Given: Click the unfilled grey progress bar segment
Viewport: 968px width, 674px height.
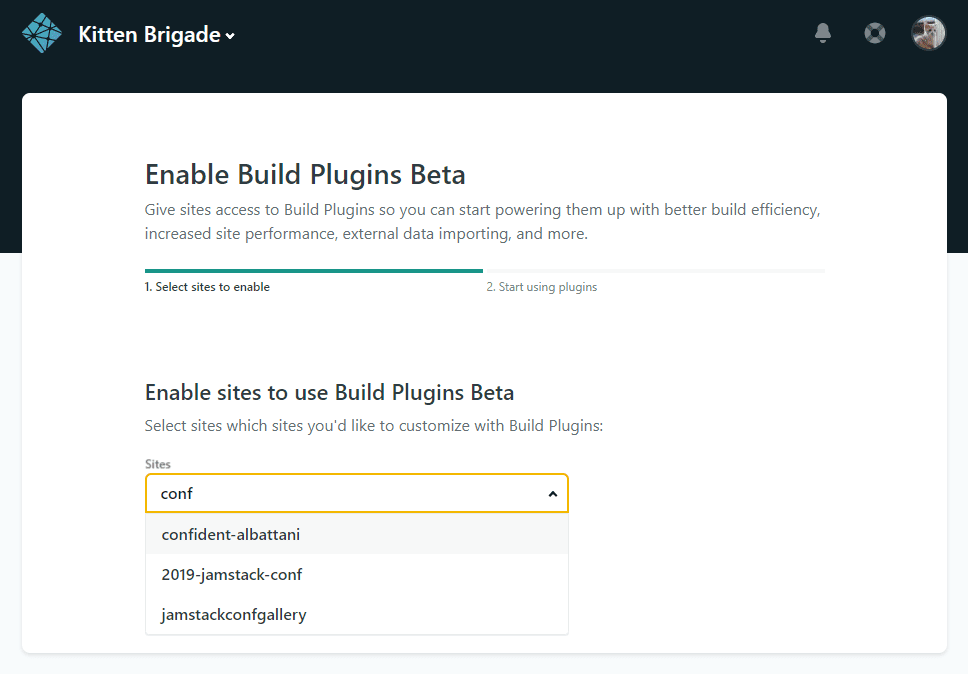Looking at the screenshot, I should click(x=654, y=270).
